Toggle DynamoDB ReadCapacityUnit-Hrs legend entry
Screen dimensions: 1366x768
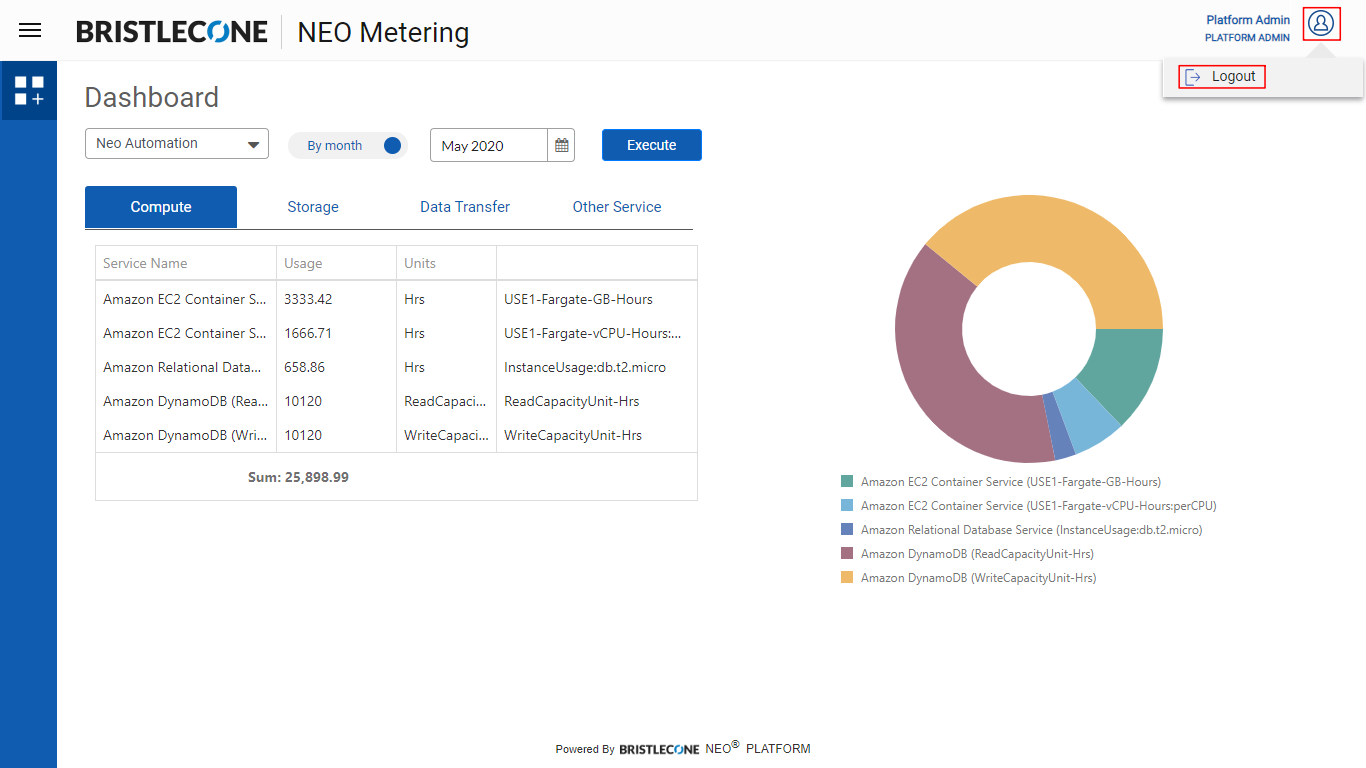[976, 554]
